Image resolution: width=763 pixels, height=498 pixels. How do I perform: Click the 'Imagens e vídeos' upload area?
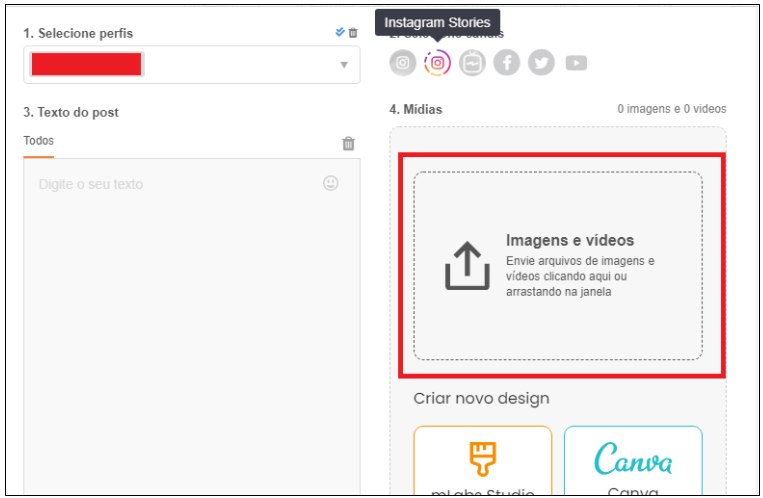pyautogui.click(x=558, y=266)
